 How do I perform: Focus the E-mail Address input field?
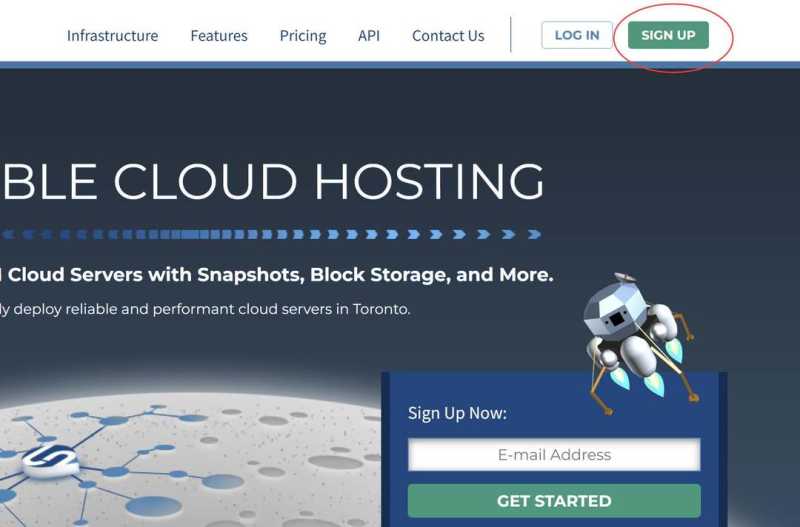tap(554, 455)
